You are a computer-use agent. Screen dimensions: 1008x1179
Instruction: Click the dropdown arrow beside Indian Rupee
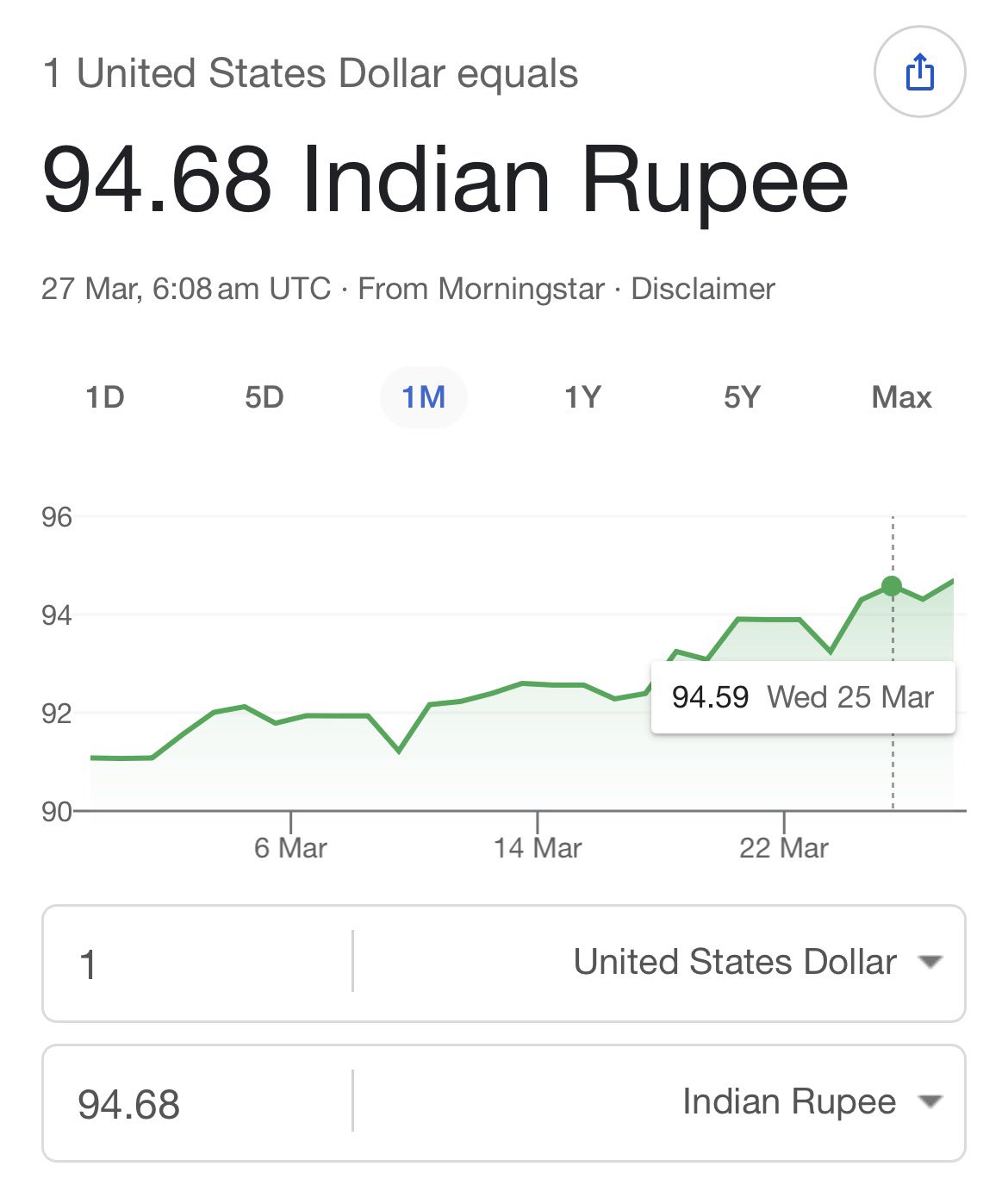click(930, 1101)
